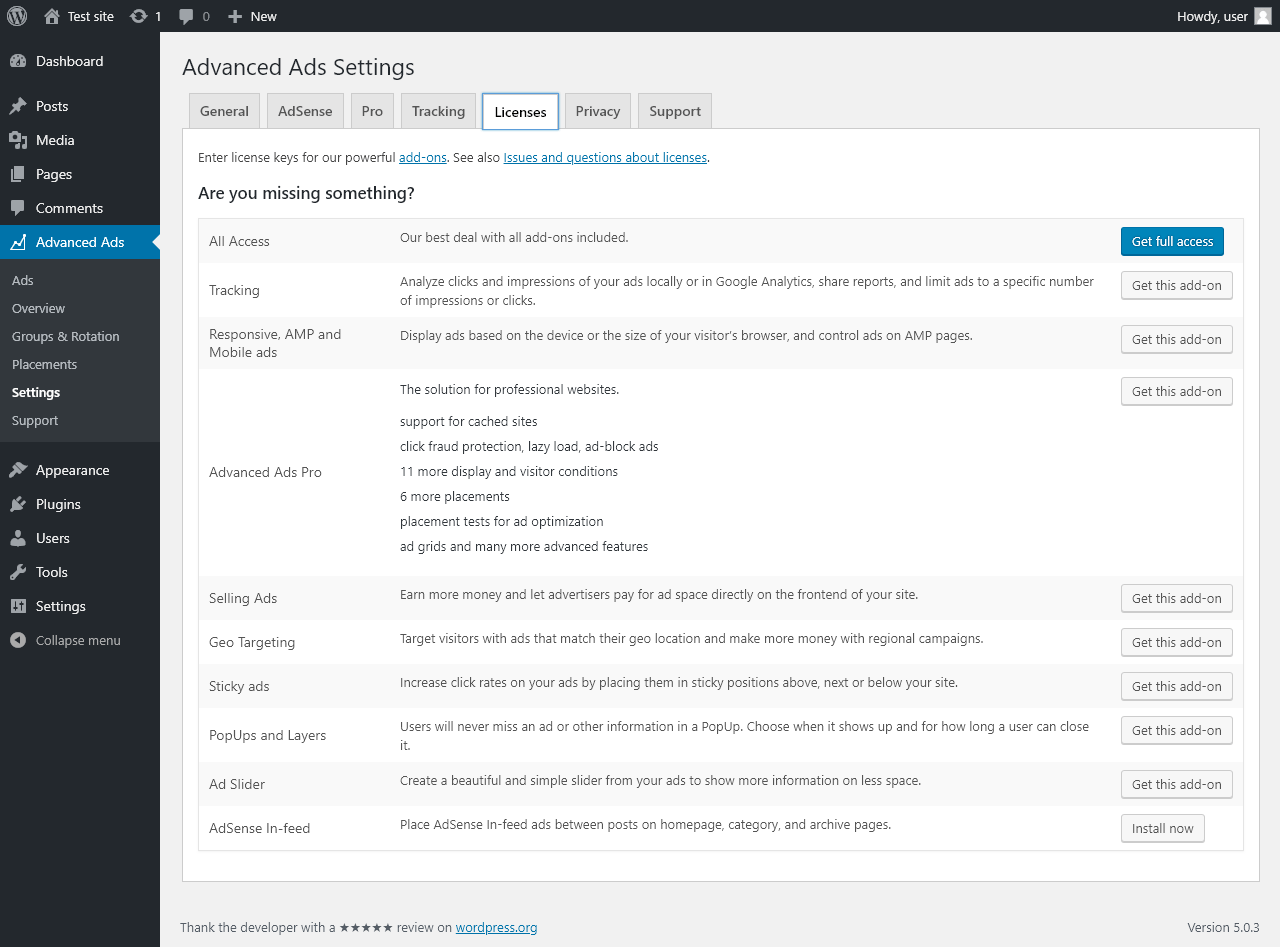
Task: Switch to the Support tab
Action: 675,111
